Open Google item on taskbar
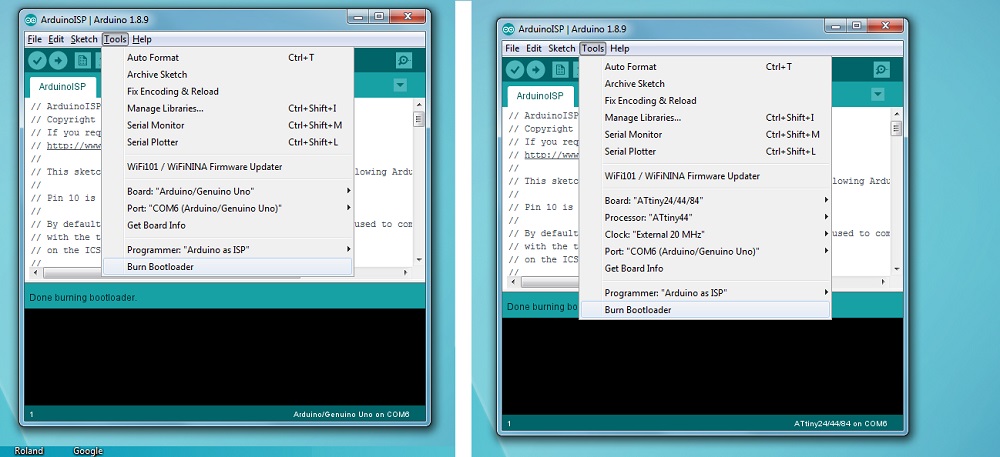Screen dimensions: 1000x457 coord(88,451)
